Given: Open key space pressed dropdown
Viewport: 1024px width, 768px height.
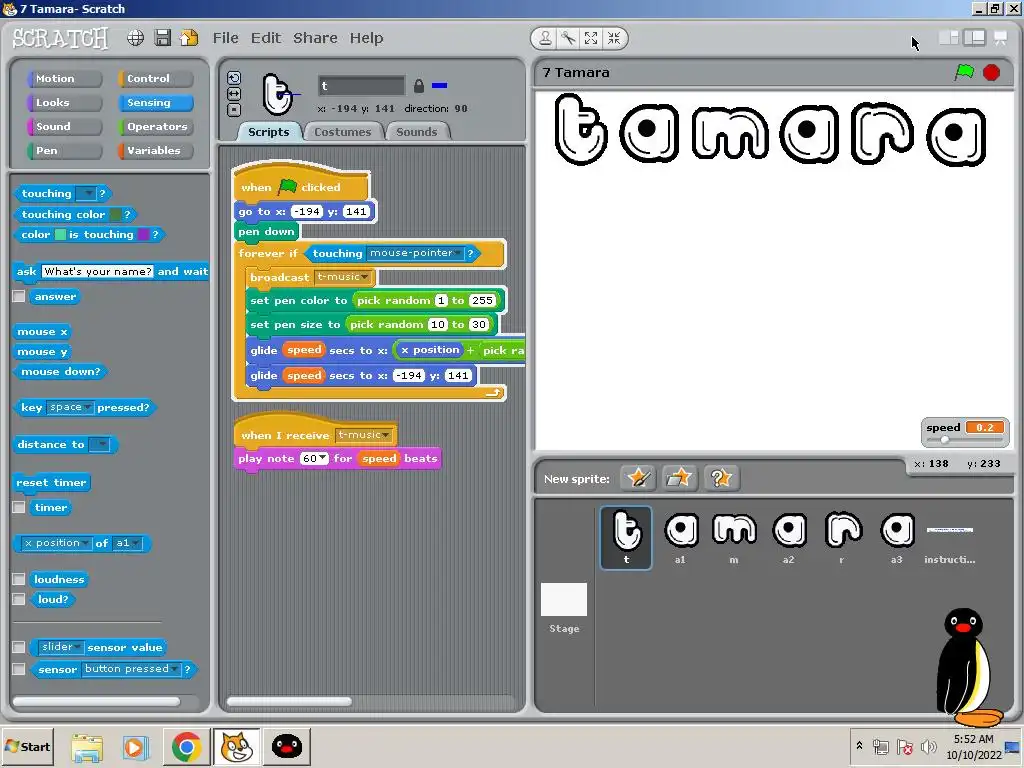Looking at the screenshot, I should pos(71,408).
